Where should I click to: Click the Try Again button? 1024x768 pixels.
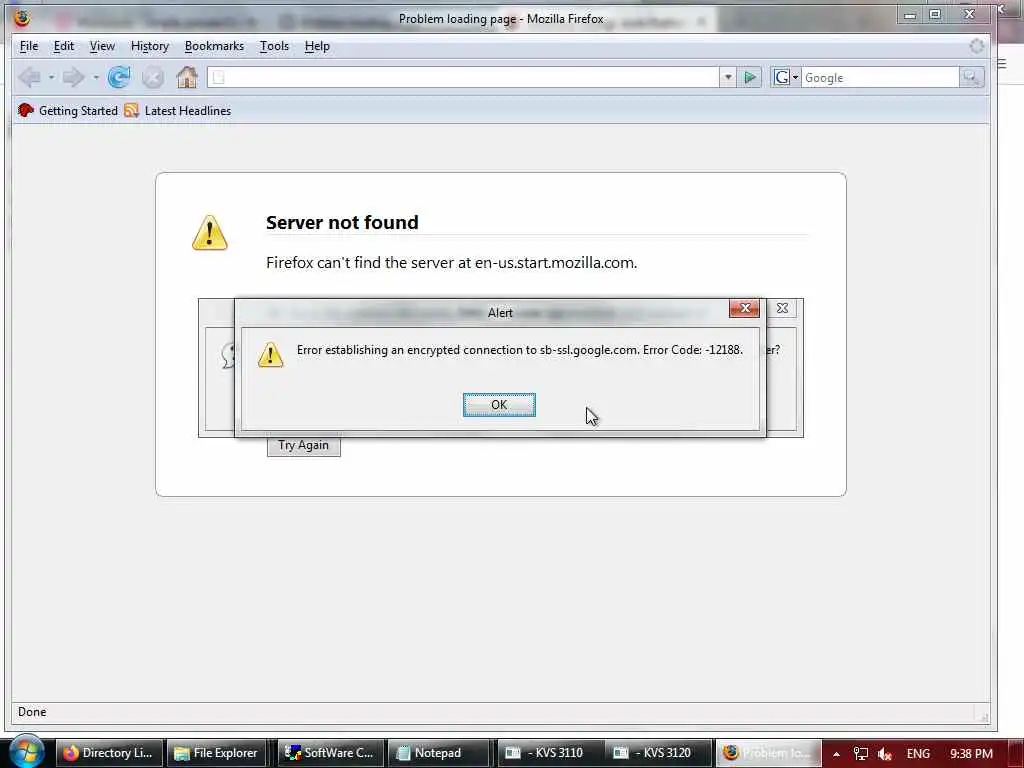tap(304, 445)
